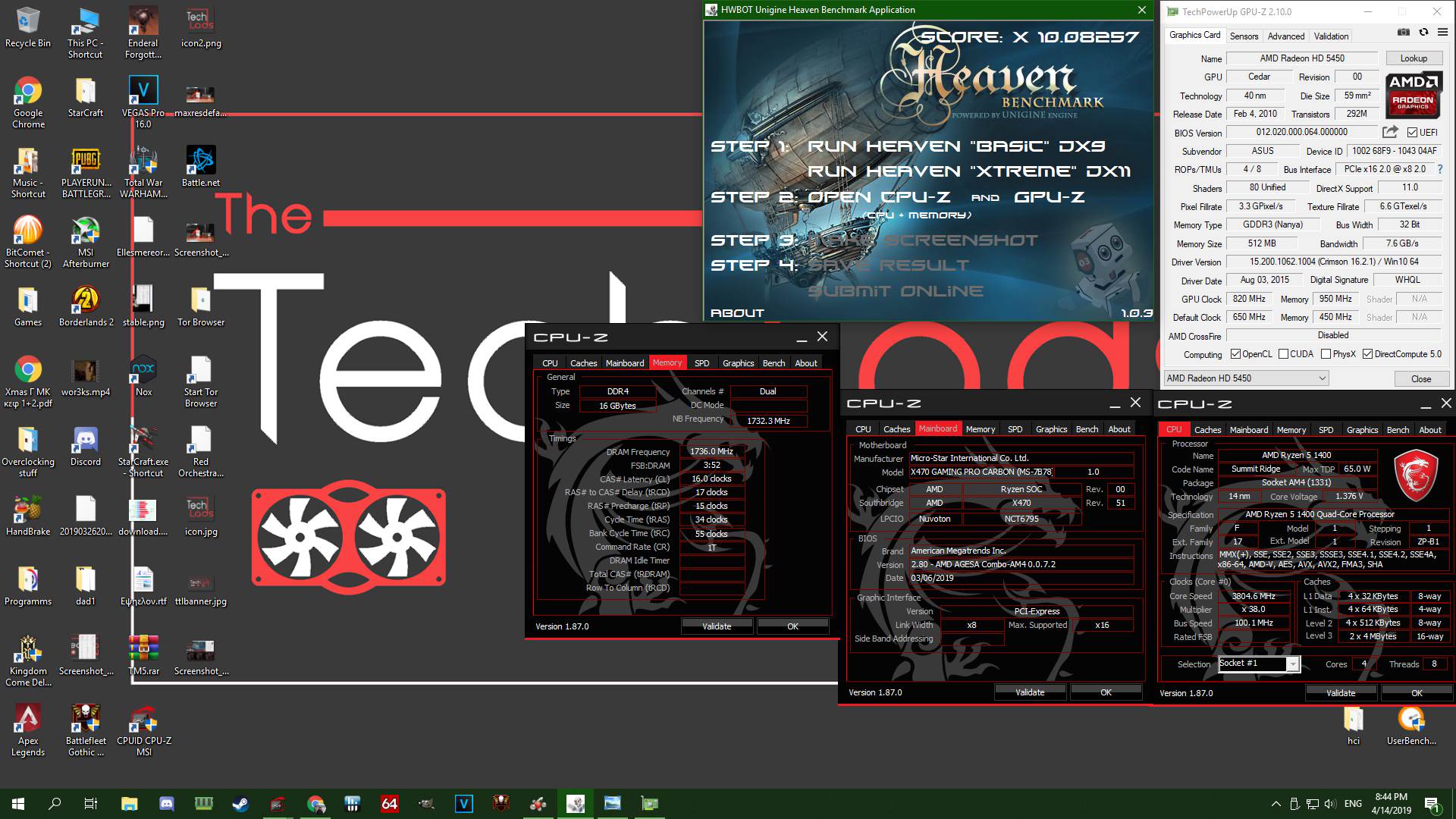Open the Task View taskbar button
1456x819 pixels.
(x=91, y=804)
